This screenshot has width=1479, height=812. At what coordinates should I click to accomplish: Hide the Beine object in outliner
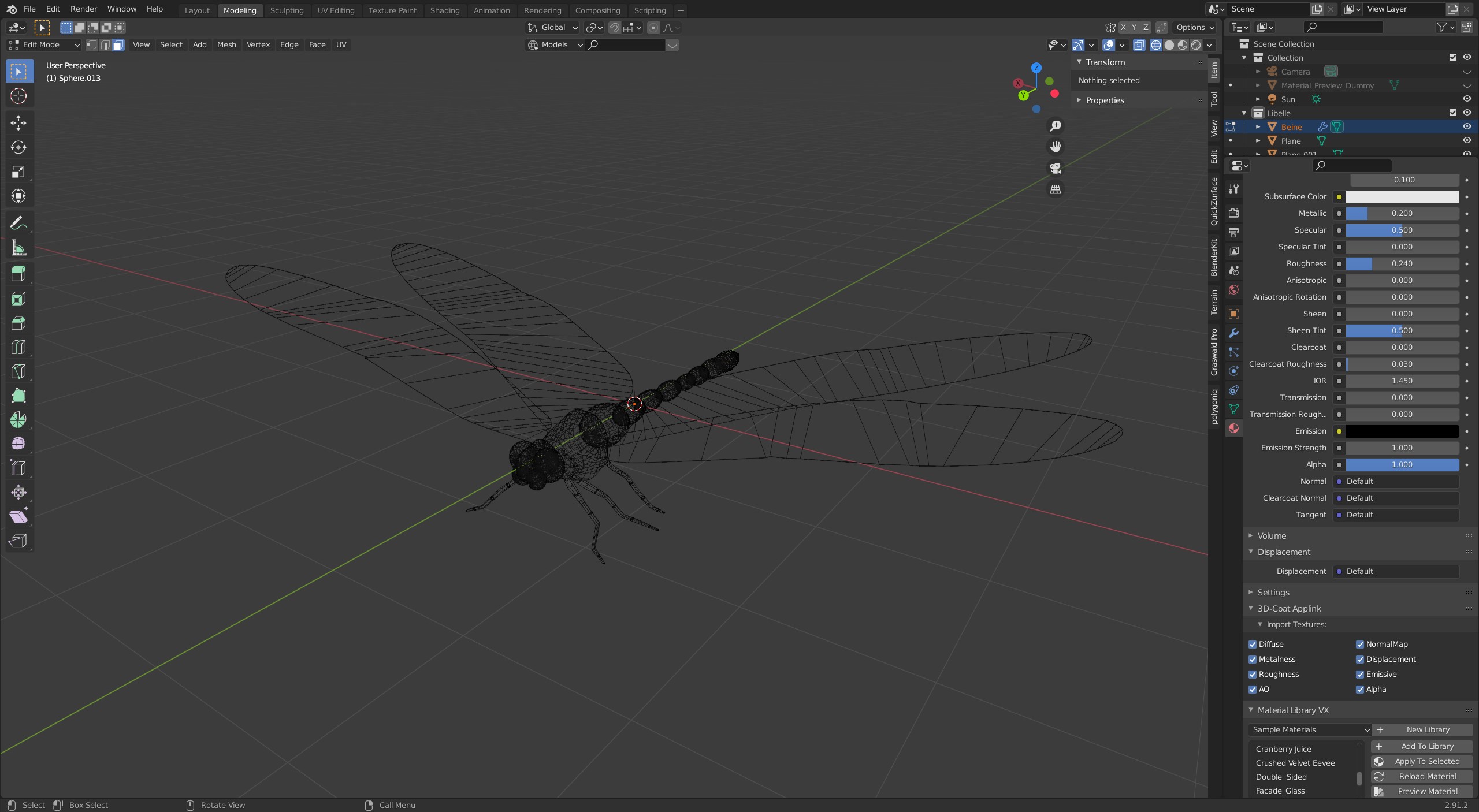(x=1466, y=126)
